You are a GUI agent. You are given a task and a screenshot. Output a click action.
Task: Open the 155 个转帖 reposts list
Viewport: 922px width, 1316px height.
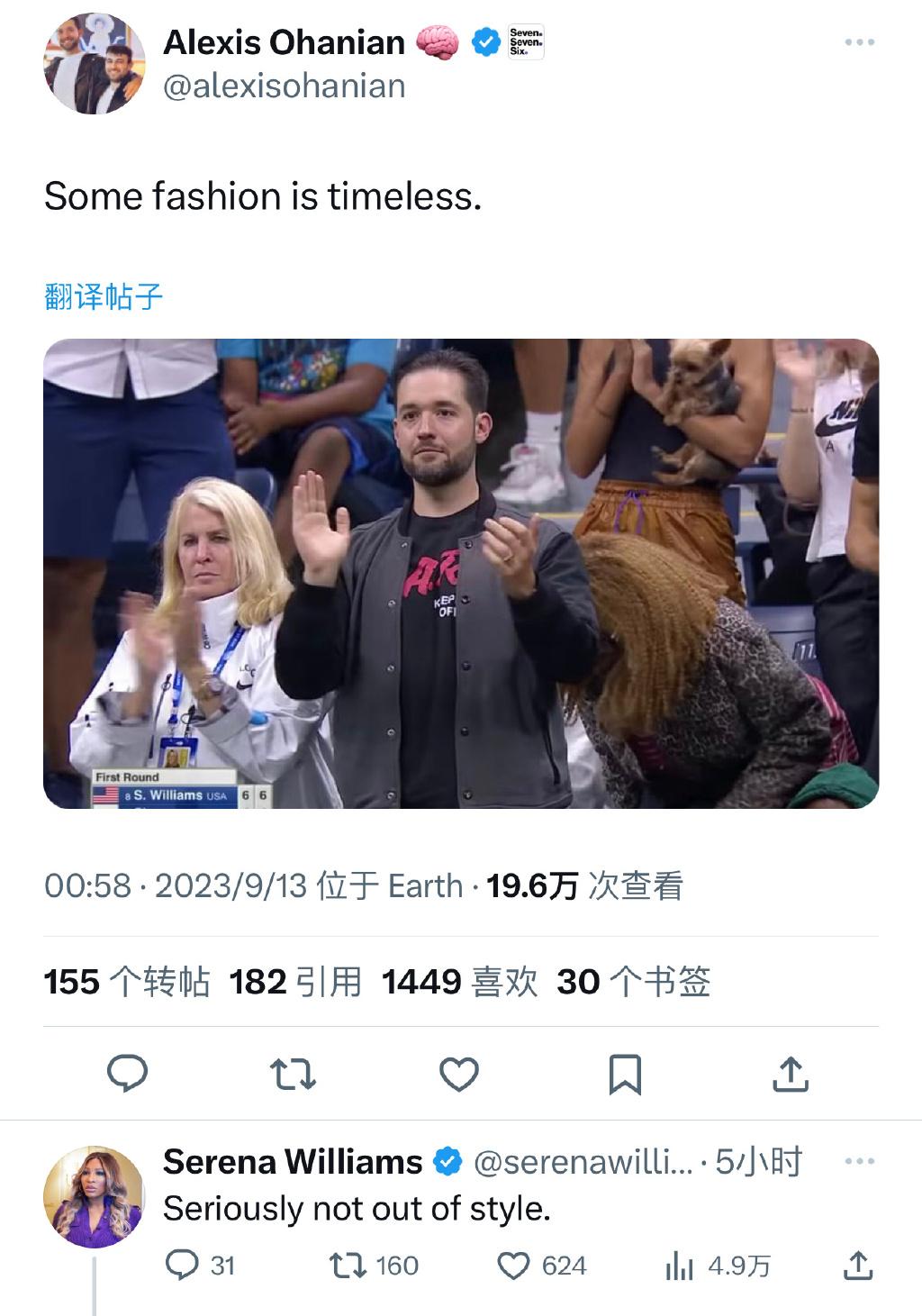coord(127,982)
